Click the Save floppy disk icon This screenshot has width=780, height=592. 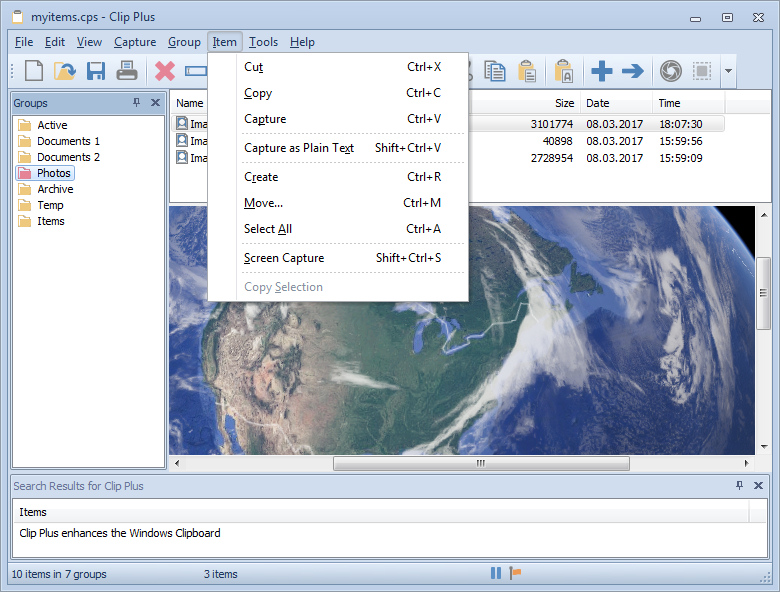[x=96, y=71]
